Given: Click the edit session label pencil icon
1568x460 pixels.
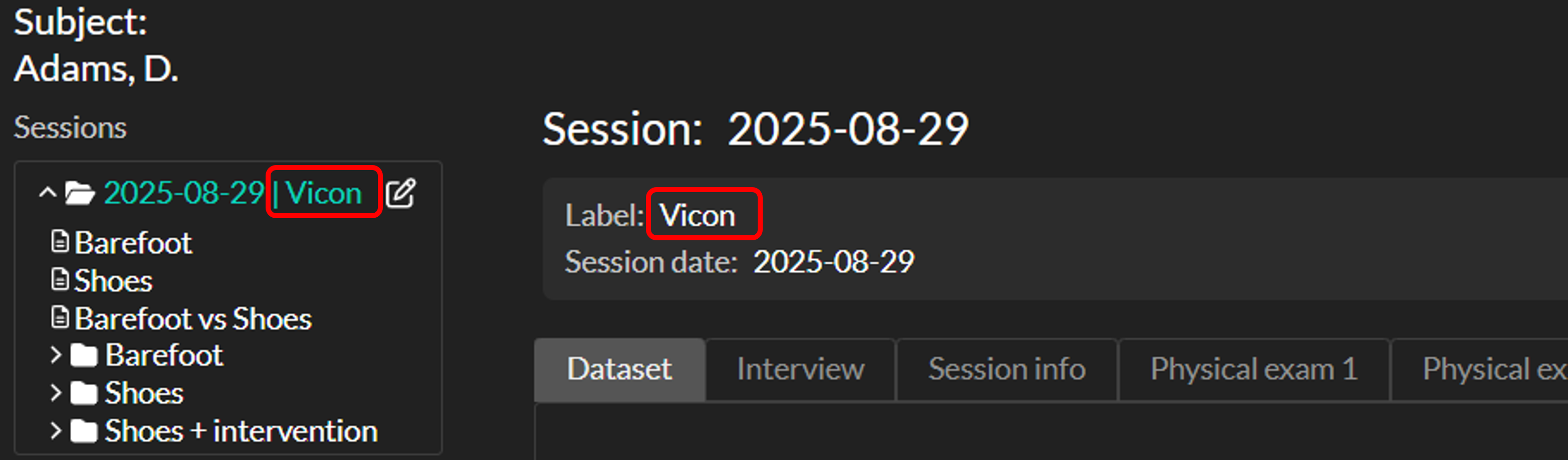Looking at the screenshot, I should pyautogui.click(x=400, y=194).
